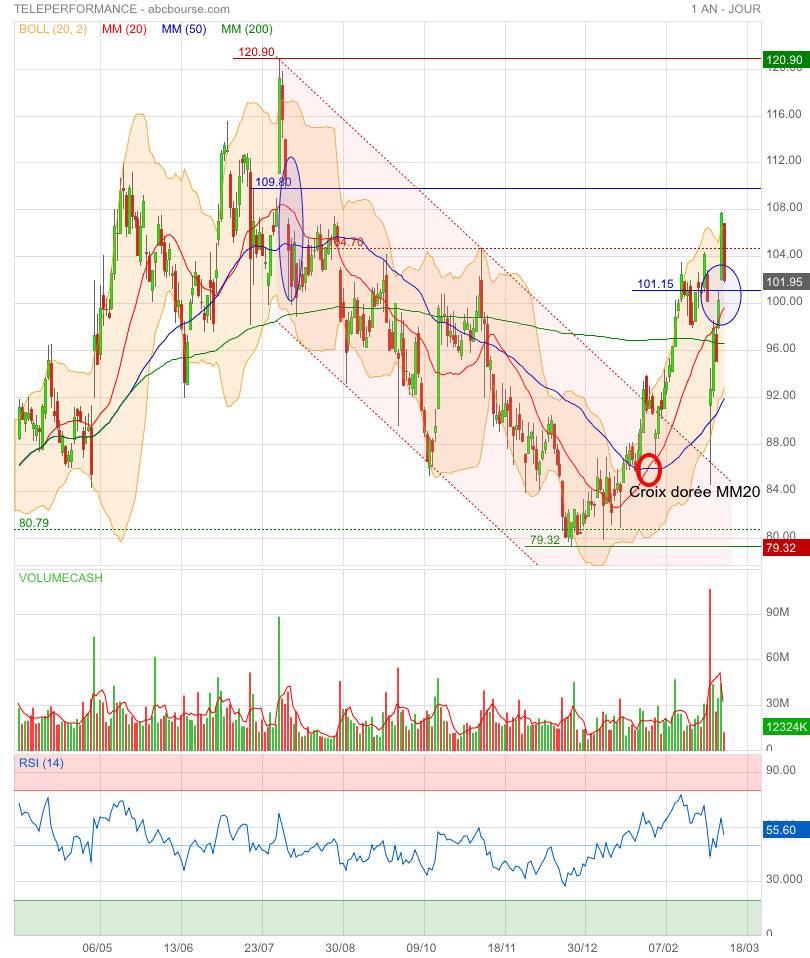This screenshot has width=810, height=958.
Task: Click the 79.32 green level label
Action: [544, 539]
